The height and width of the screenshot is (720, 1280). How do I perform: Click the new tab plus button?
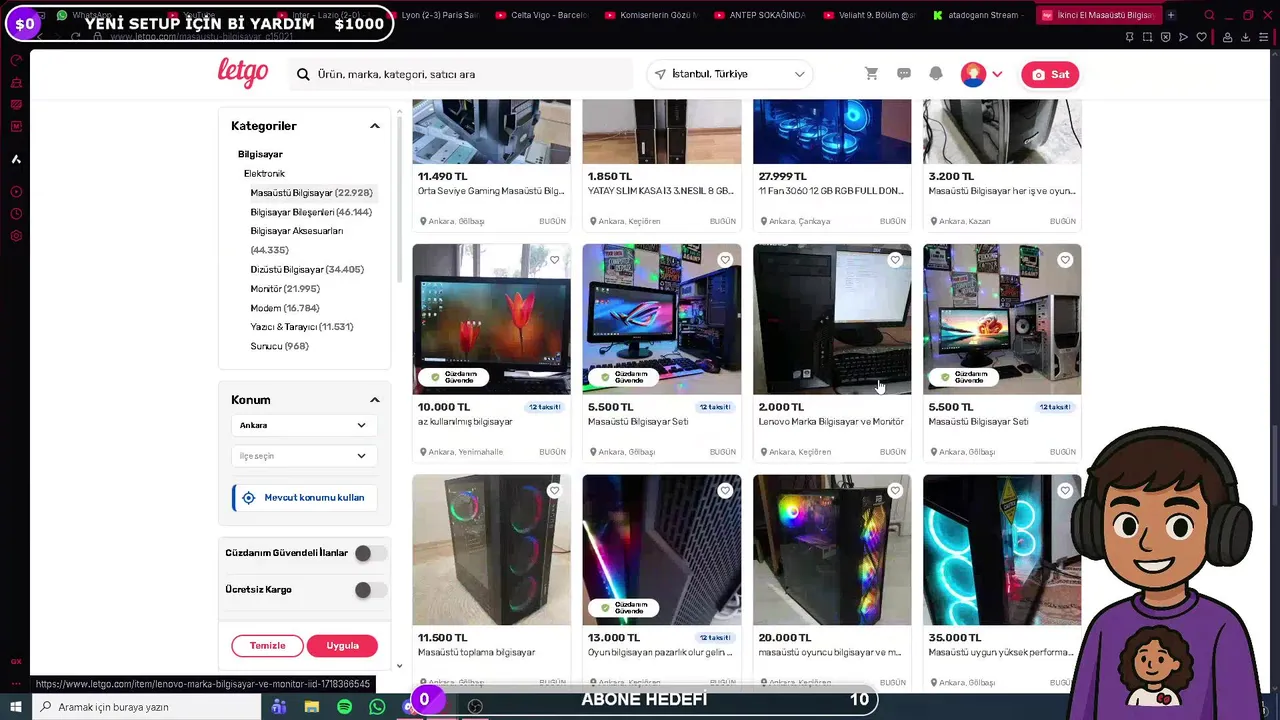(x=1171, y=15)
